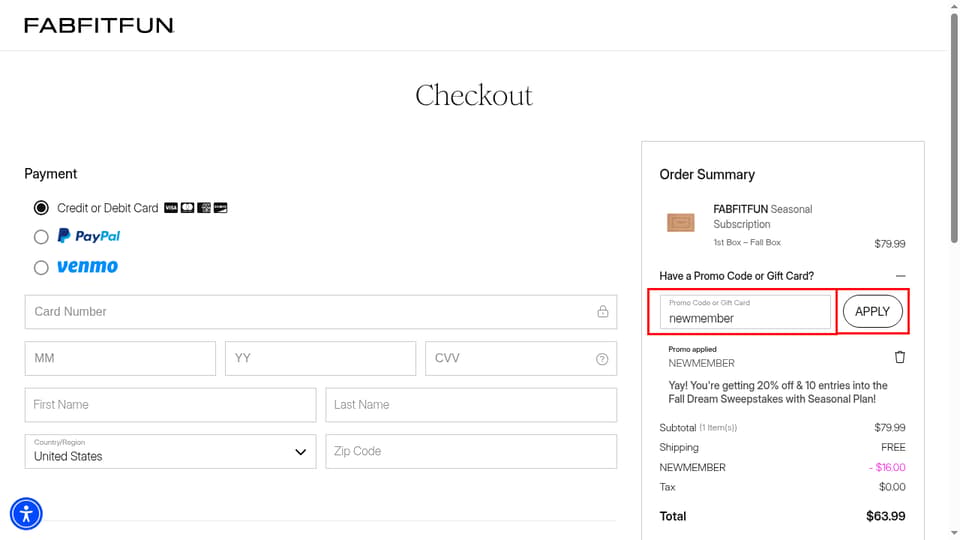Click the 'Payment' section heading
960x540 pixels.
(51, 174)
